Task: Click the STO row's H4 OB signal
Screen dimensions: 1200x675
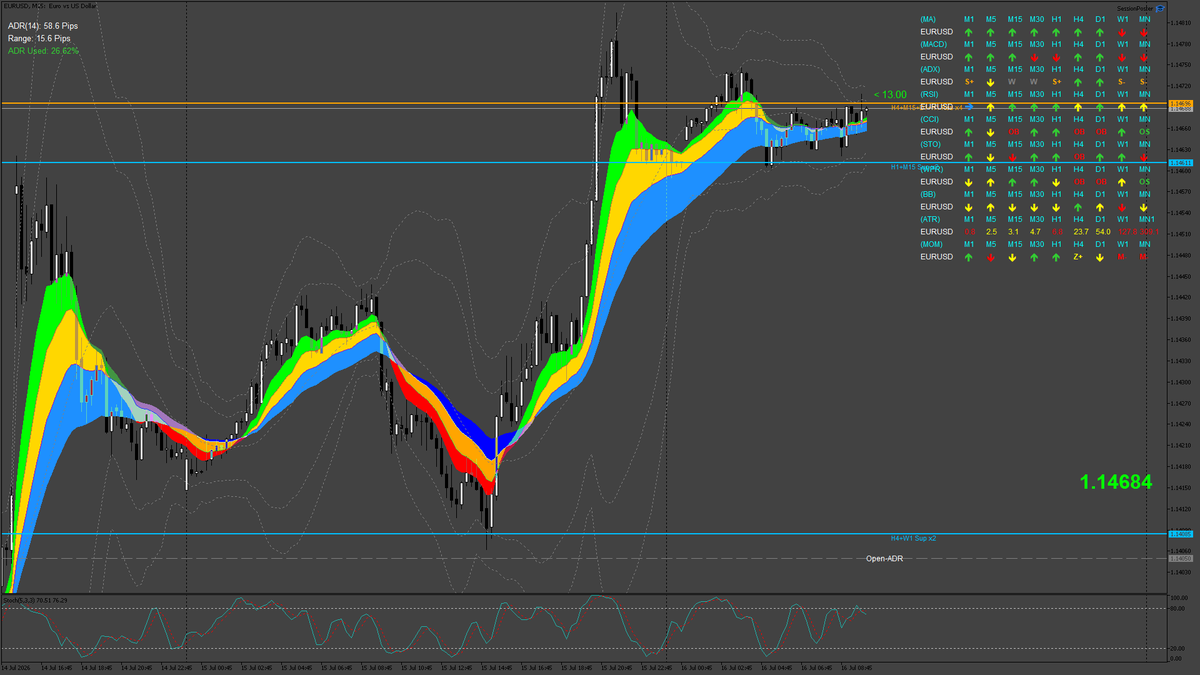Action: (1079, 157)
